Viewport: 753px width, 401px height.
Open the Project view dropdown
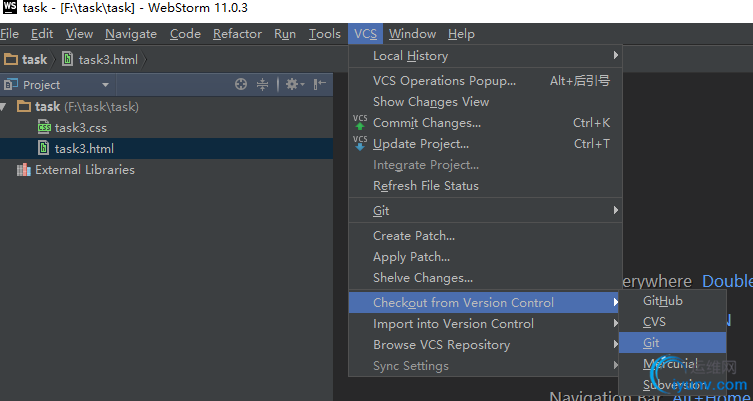click(x=105, y=85)
